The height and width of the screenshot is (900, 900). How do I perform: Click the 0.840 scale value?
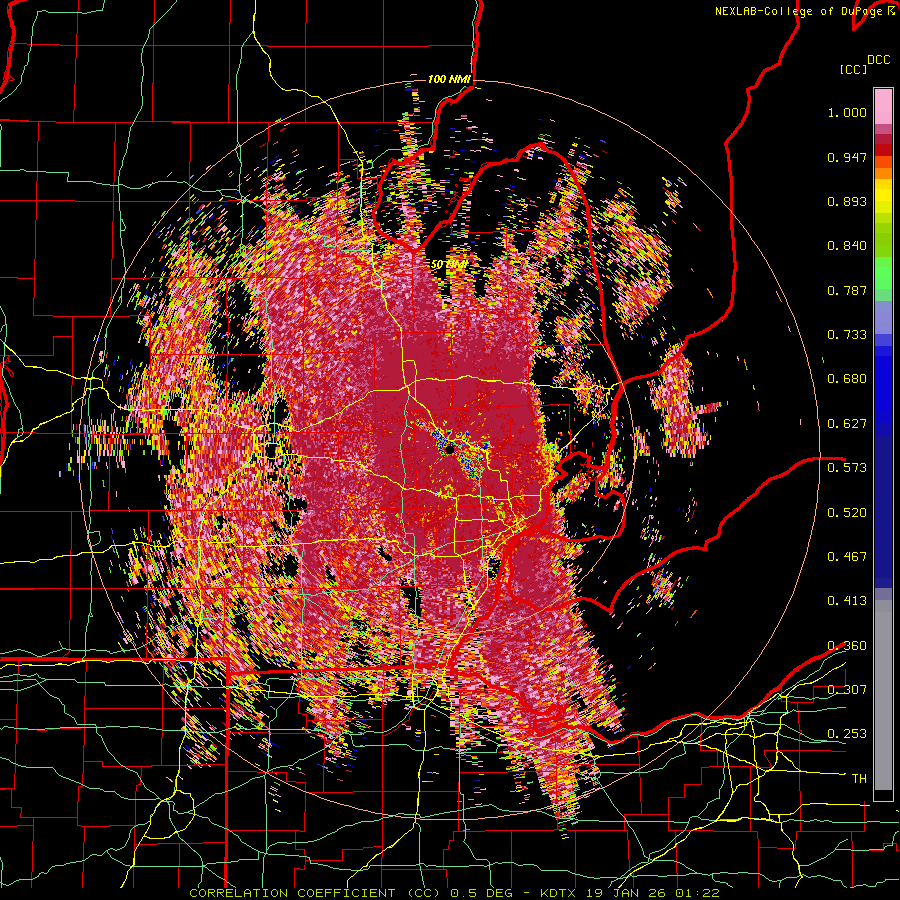coord(847,246)
